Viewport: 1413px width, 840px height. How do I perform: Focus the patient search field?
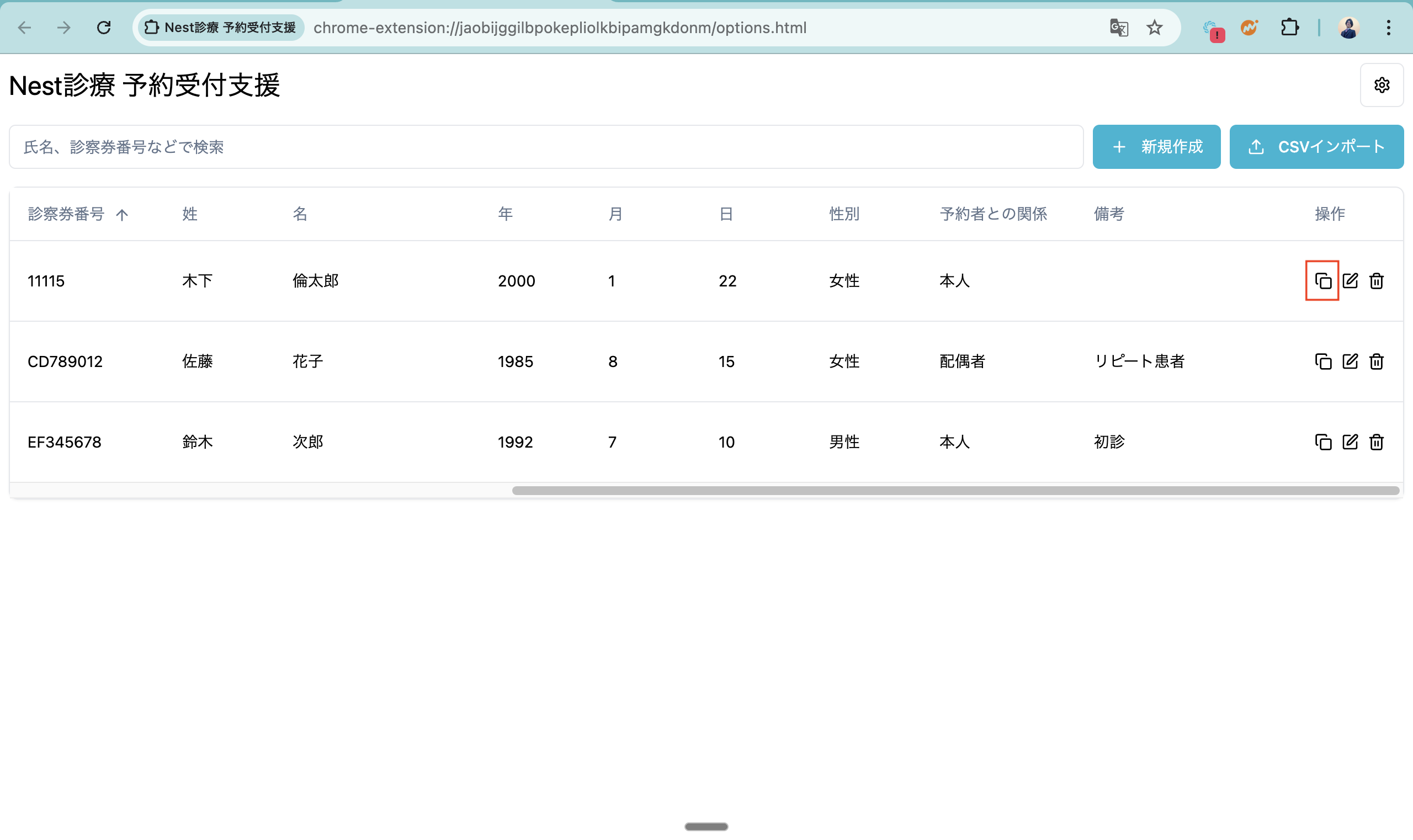click(546, 147)
